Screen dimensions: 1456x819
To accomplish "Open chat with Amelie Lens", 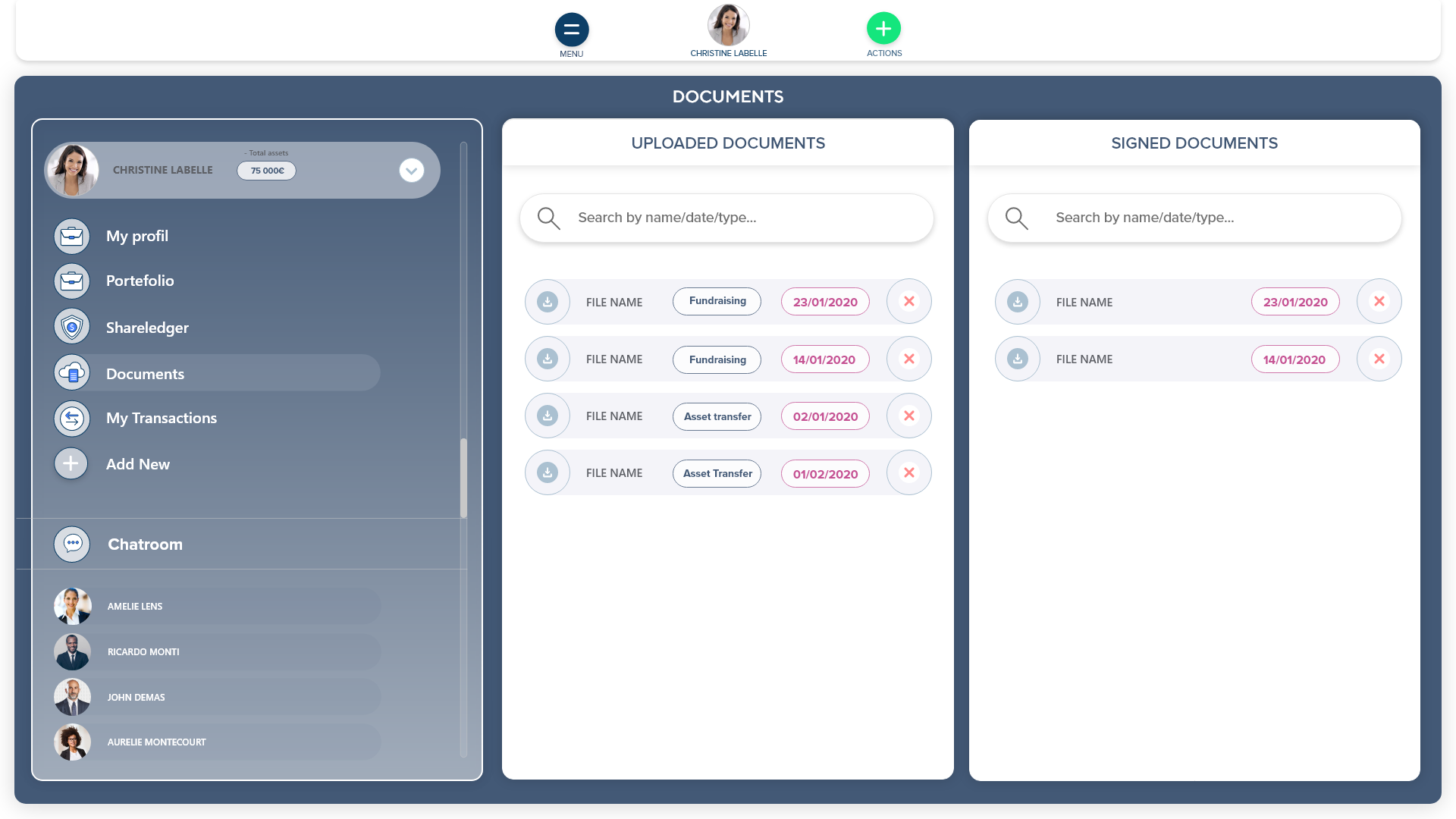I will pyautogui.click(x=135, y=606).
